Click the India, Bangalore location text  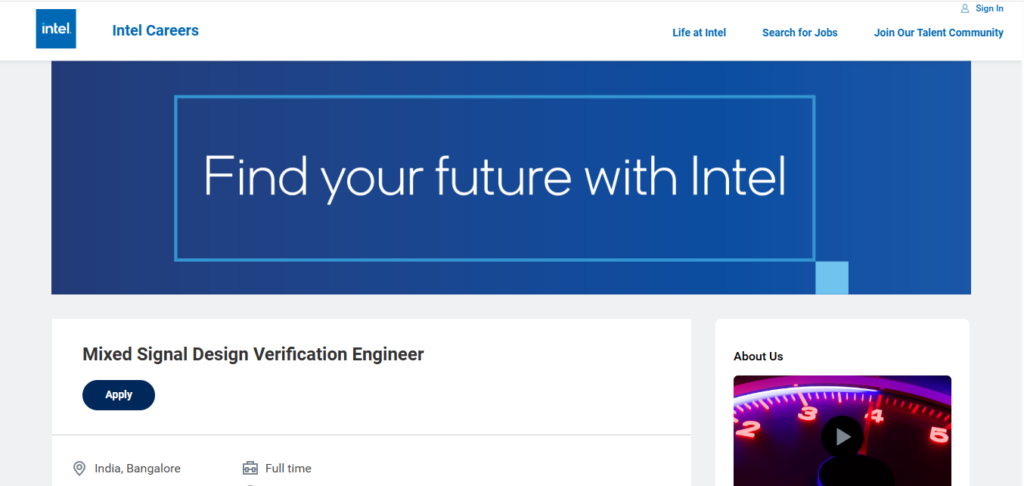tap(138, 468)
